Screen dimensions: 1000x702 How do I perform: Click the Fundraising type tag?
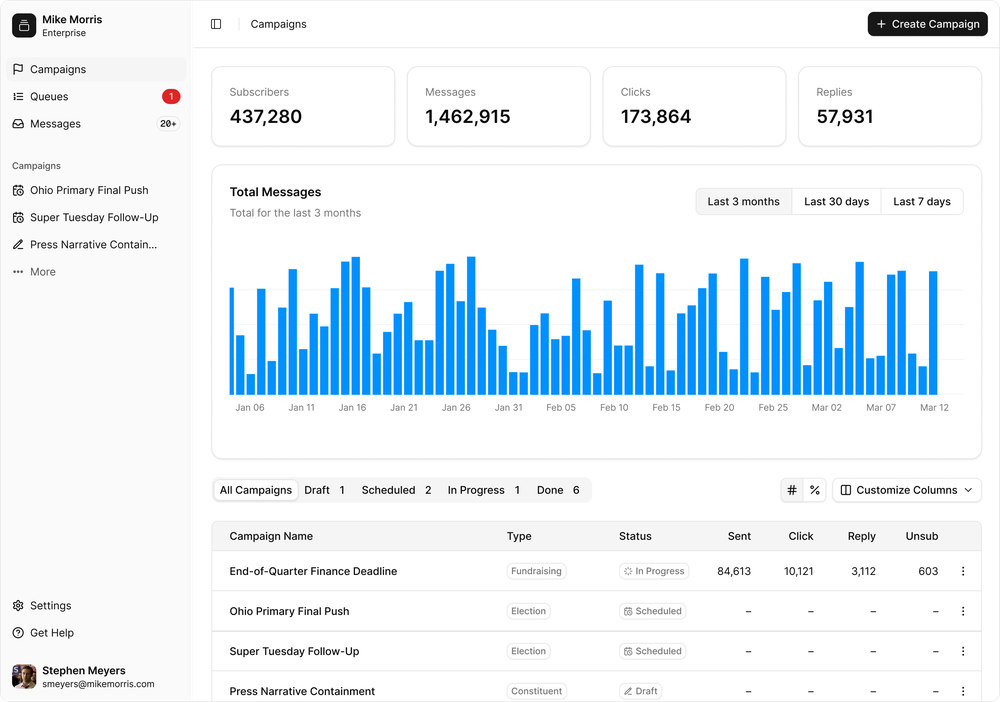pyautogui.click(x=536, y=571)
